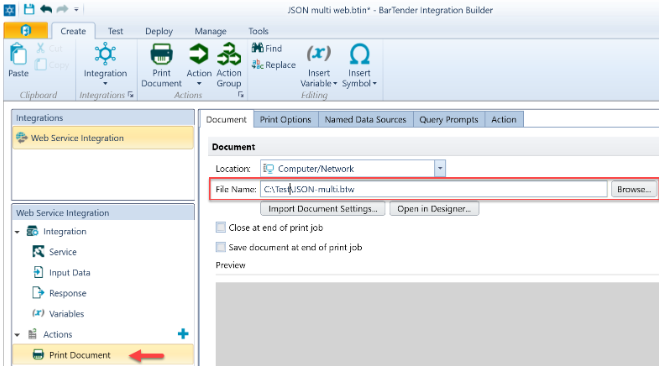Open the Document properties tab
Viewport: 659px width, 366px height.
[226, 120]
